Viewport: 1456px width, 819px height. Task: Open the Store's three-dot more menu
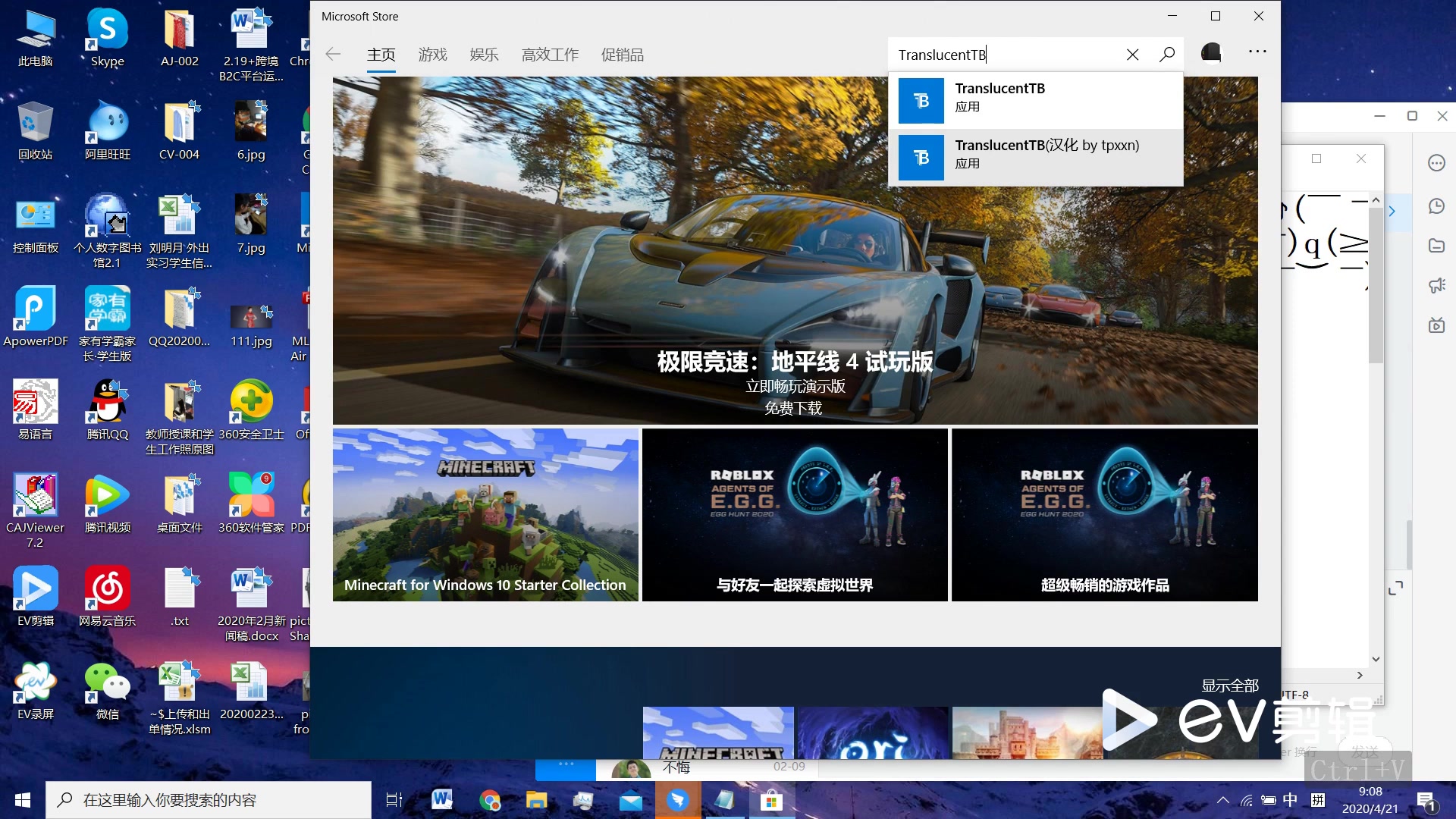click(1257, 52)
